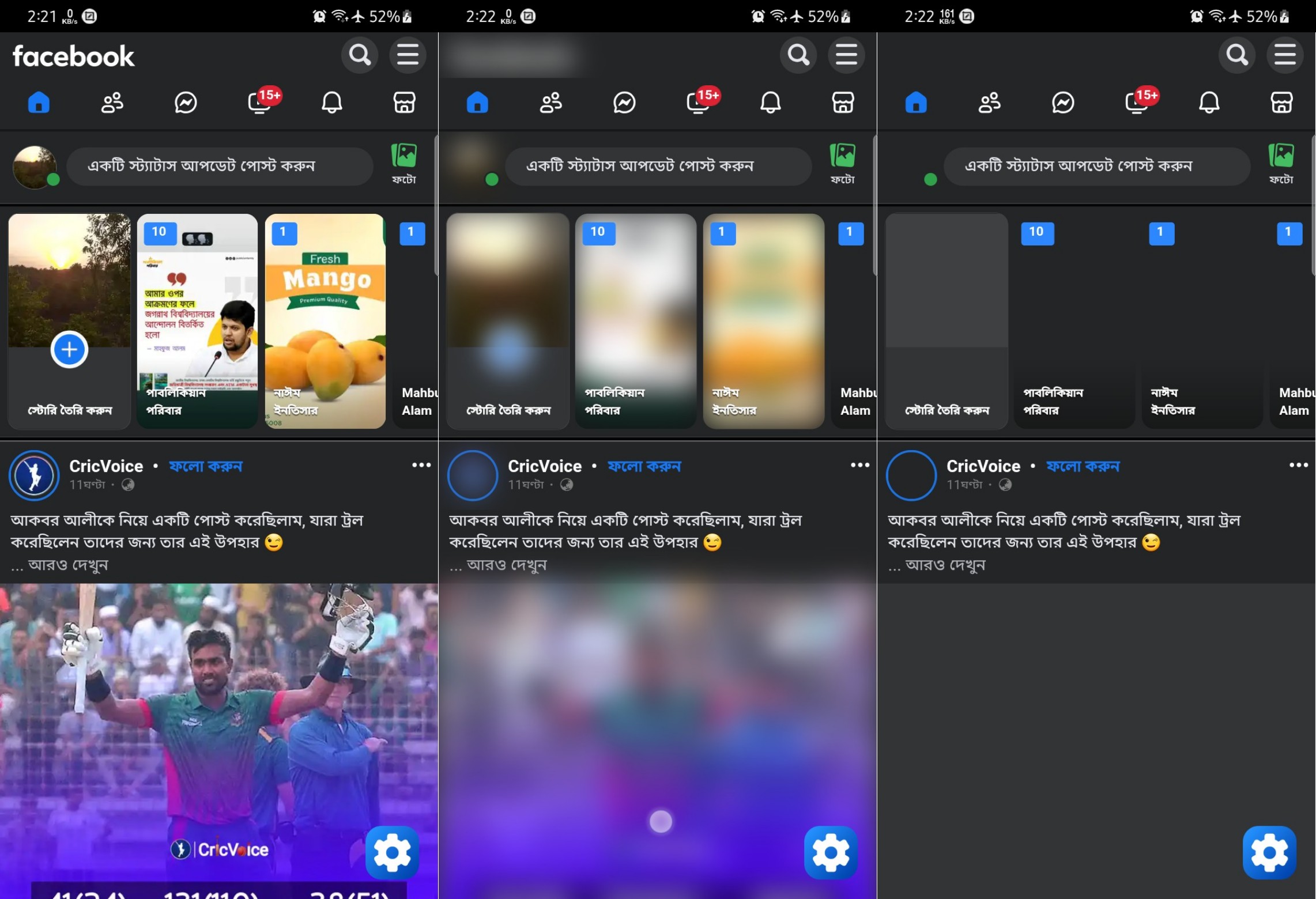
Task: Open video tab with 15+ badge in middle screenshot
Action: [699, 103]
